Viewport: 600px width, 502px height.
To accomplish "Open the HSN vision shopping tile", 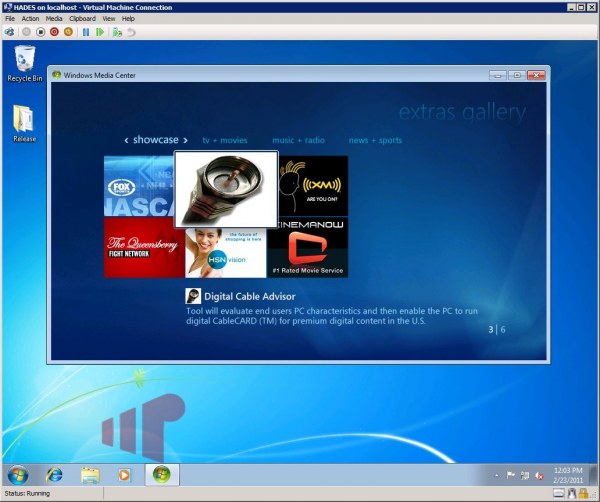I will (226, 253).
